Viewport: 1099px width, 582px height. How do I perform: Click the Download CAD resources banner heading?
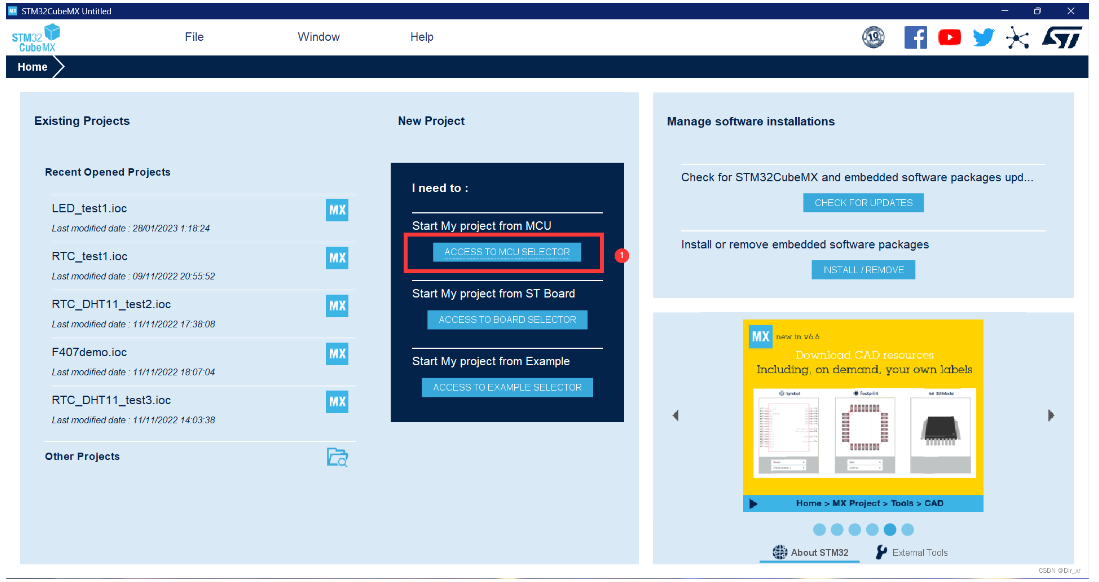pyautogui.click(x=864, y=355)
